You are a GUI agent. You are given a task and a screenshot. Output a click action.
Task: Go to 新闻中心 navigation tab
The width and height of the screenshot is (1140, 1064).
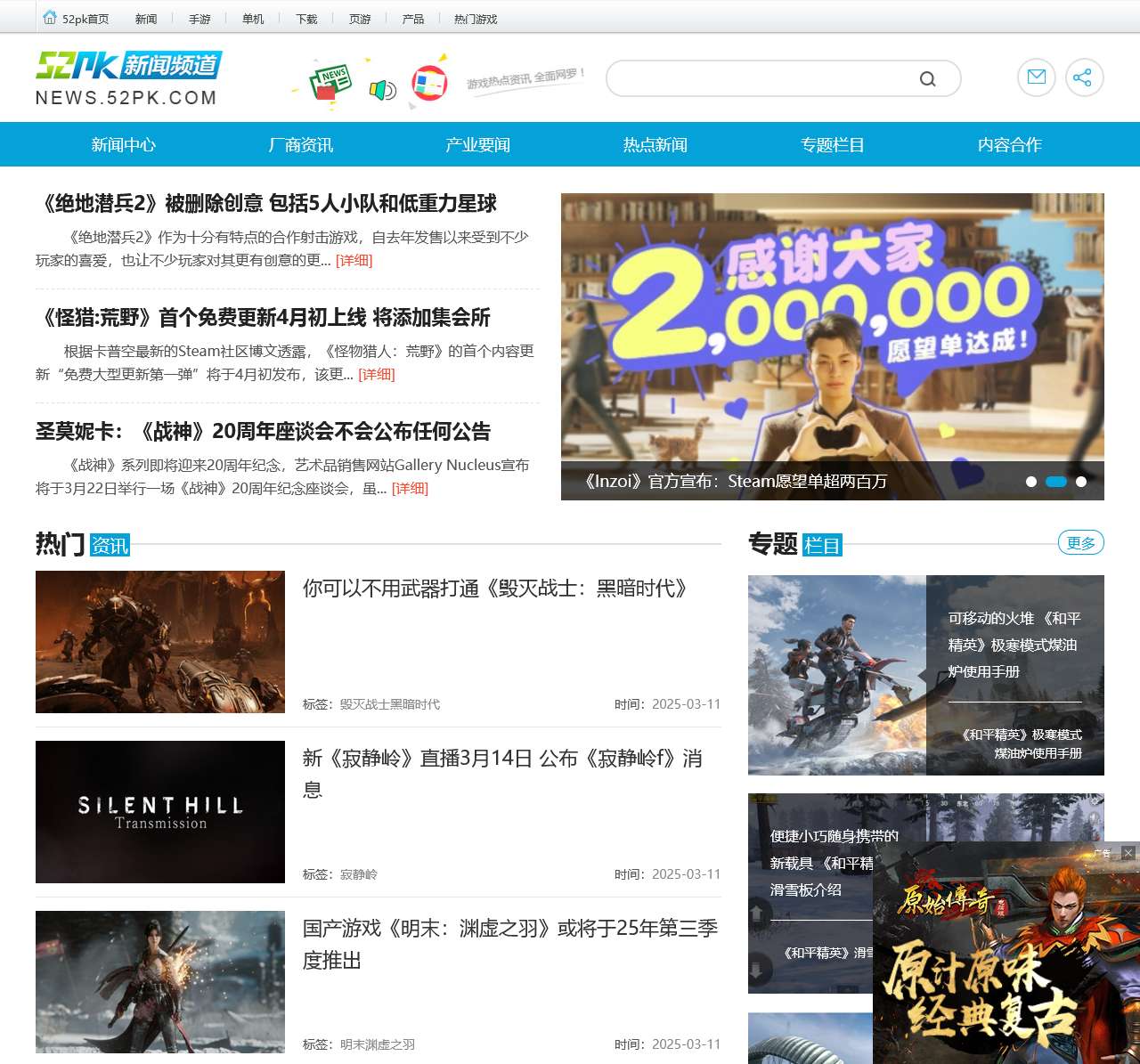tap(124, 144)
